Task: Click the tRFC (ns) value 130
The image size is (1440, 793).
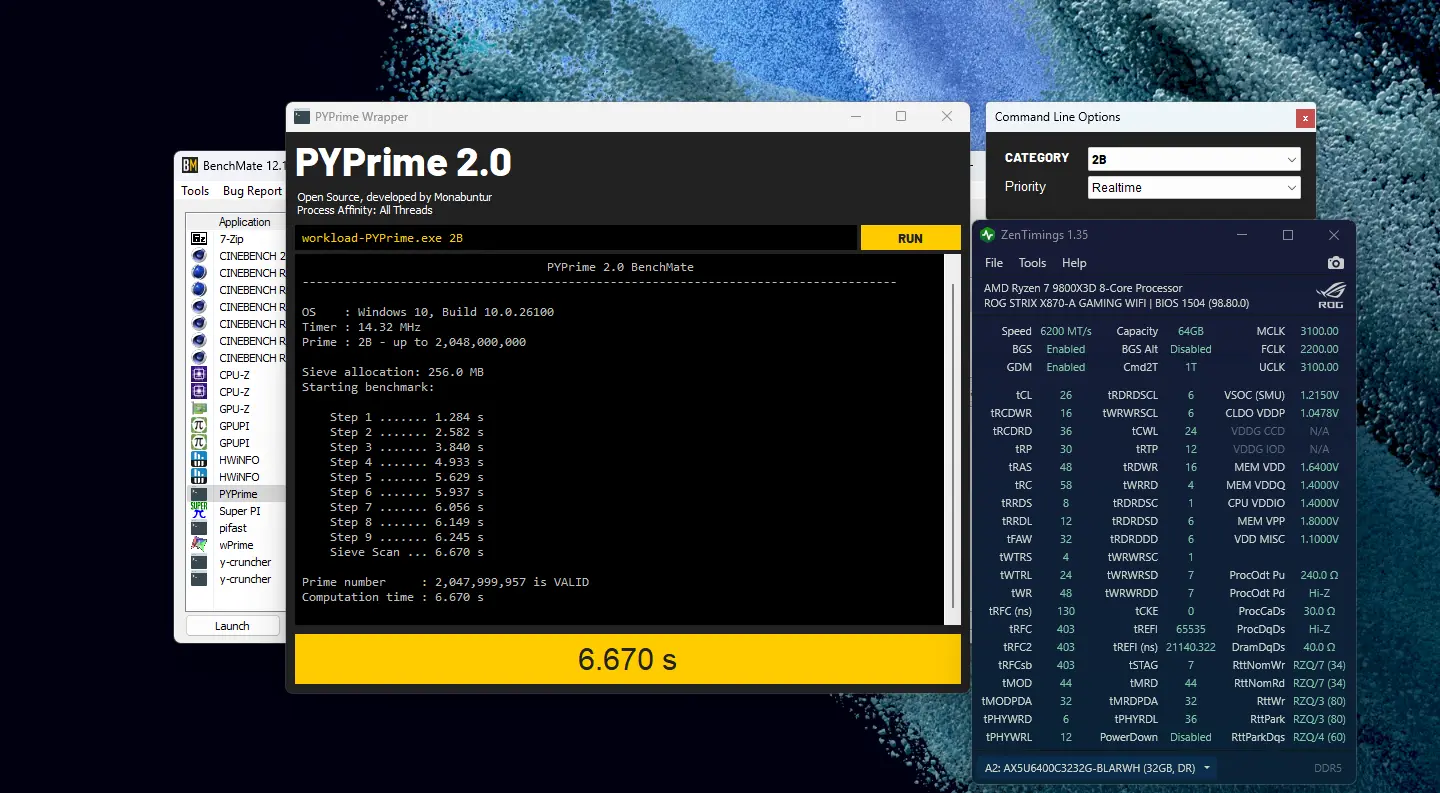Action: (1066, 611)
